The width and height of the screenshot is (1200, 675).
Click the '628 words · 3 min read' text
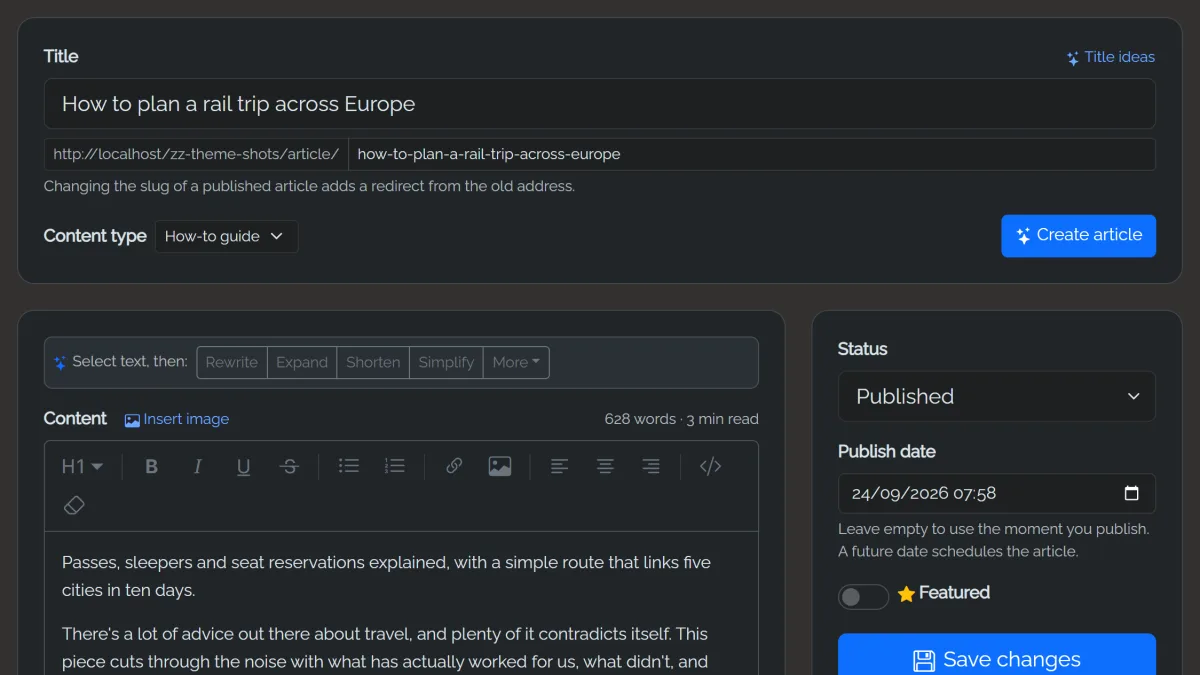click(681, 419)
